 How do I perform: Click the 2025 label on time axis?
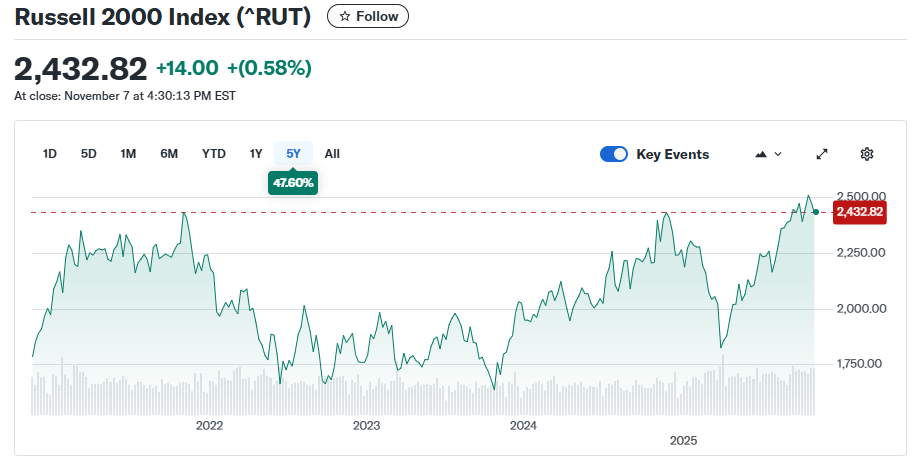(683, 440)
